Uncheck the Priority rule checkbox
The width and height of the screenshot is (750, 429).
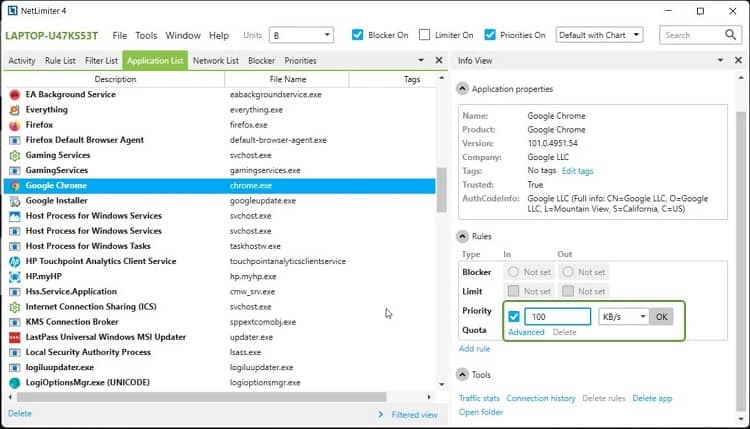[514, 317]
